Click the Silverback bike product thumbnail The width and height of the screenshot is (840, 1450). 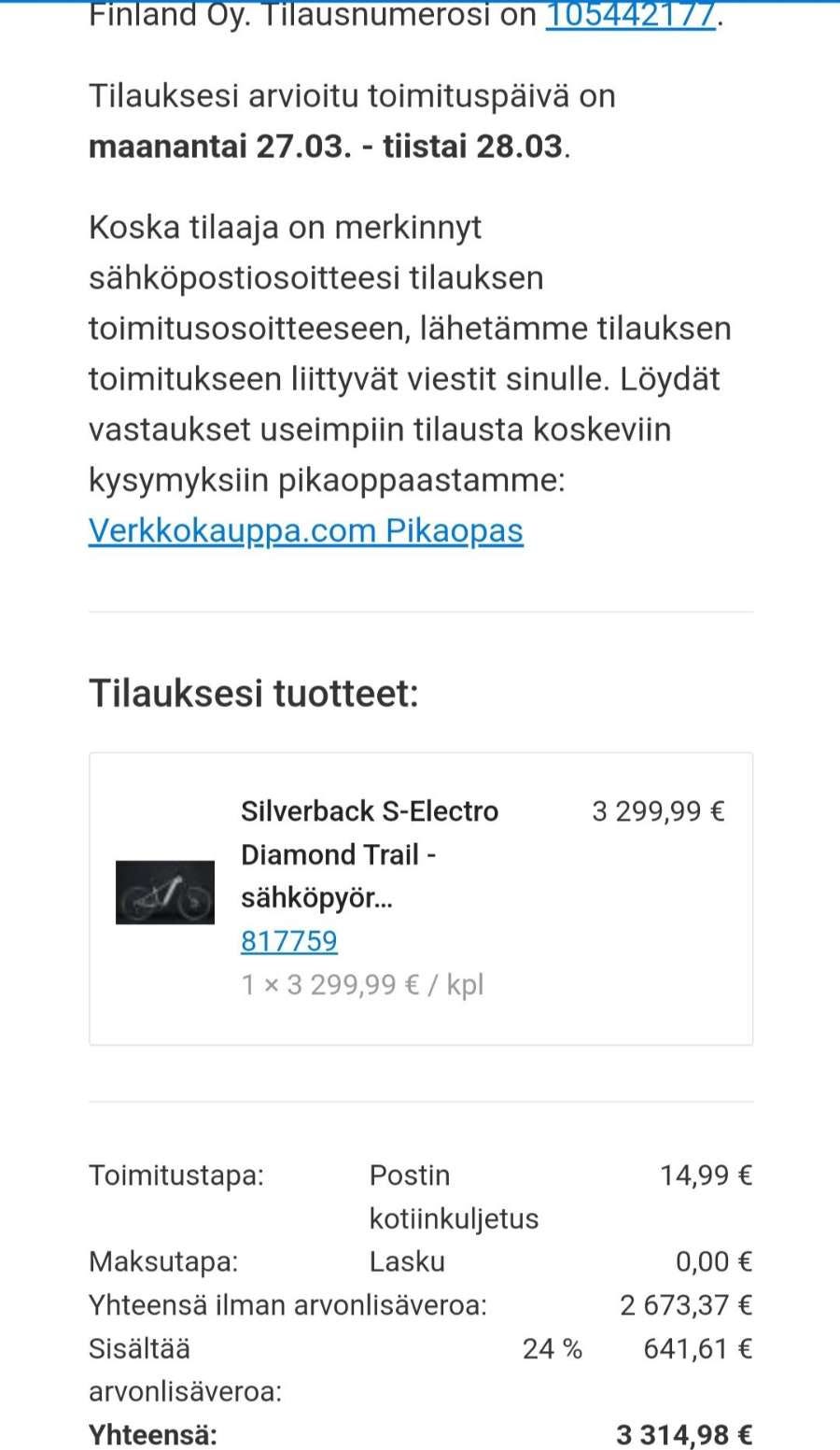(x=165, y=893)
